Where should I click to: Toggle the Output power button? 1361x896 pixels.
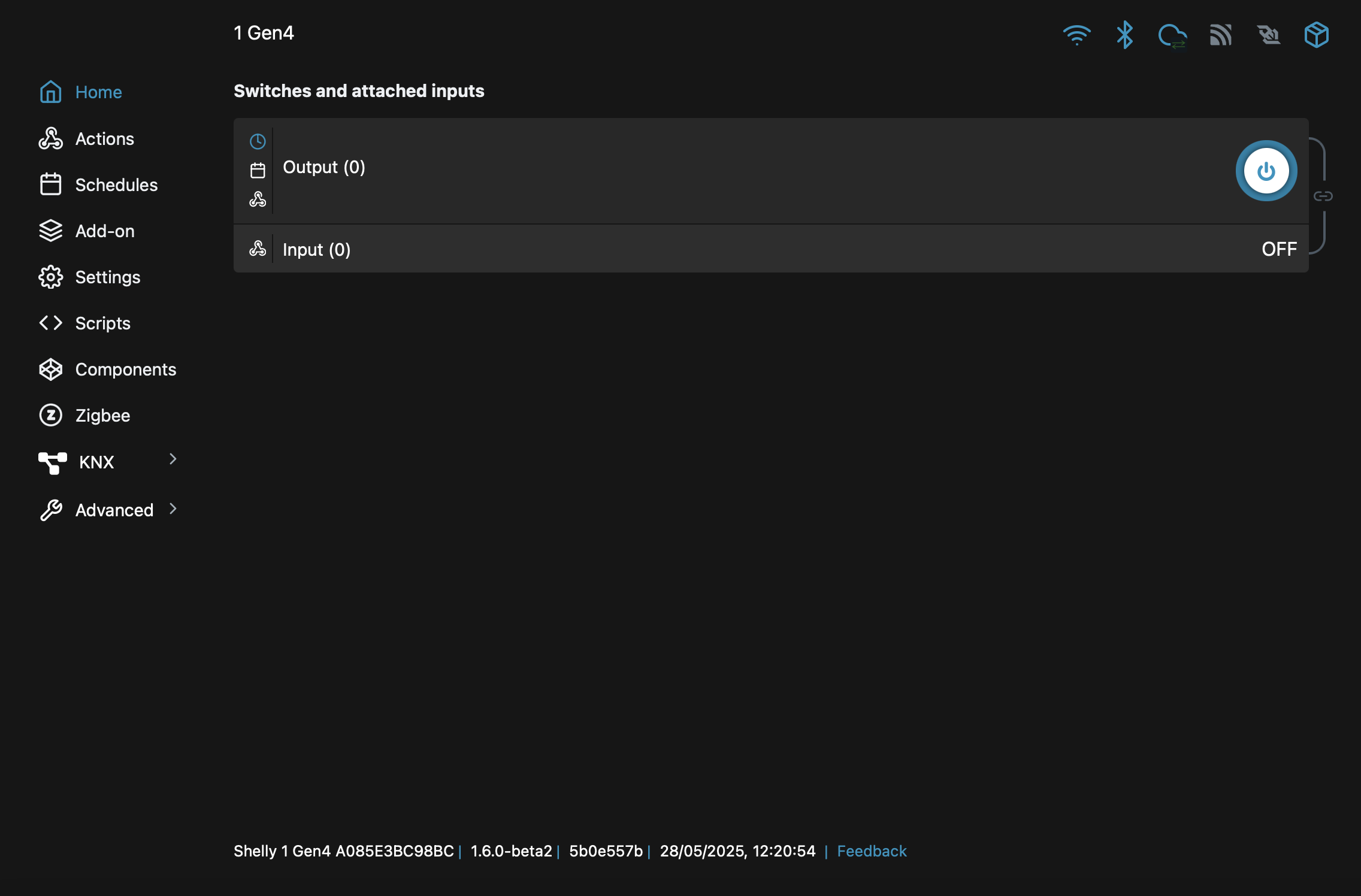1266,170
